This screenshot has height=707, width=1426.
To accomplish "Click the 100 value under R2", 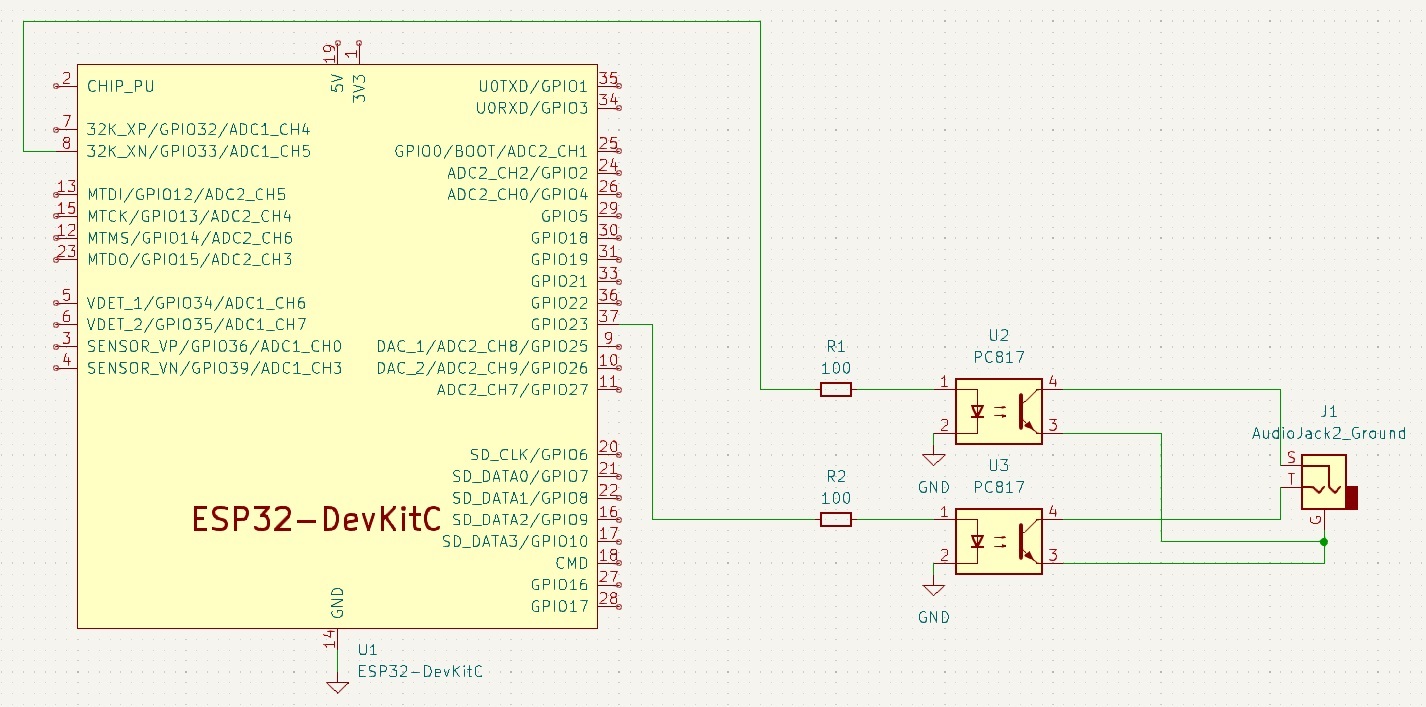I will click(836, 497).
